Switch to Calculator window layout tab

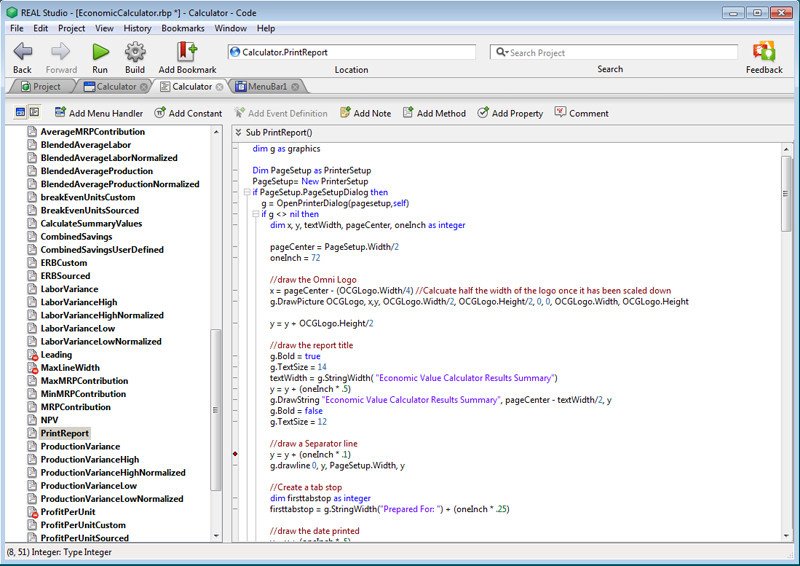[x=110, y=87]
